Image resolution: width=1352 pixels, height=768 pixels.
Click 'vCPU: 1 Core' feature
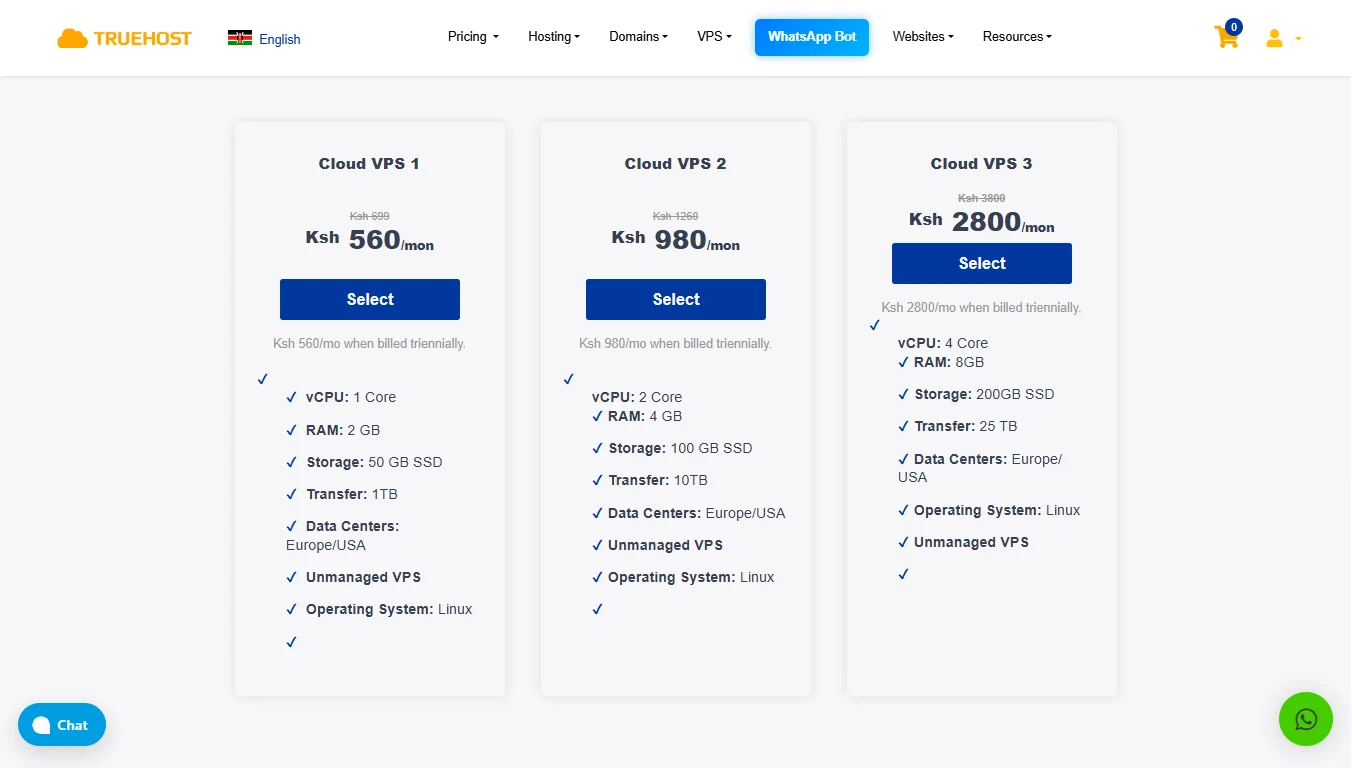pos(351,397)
